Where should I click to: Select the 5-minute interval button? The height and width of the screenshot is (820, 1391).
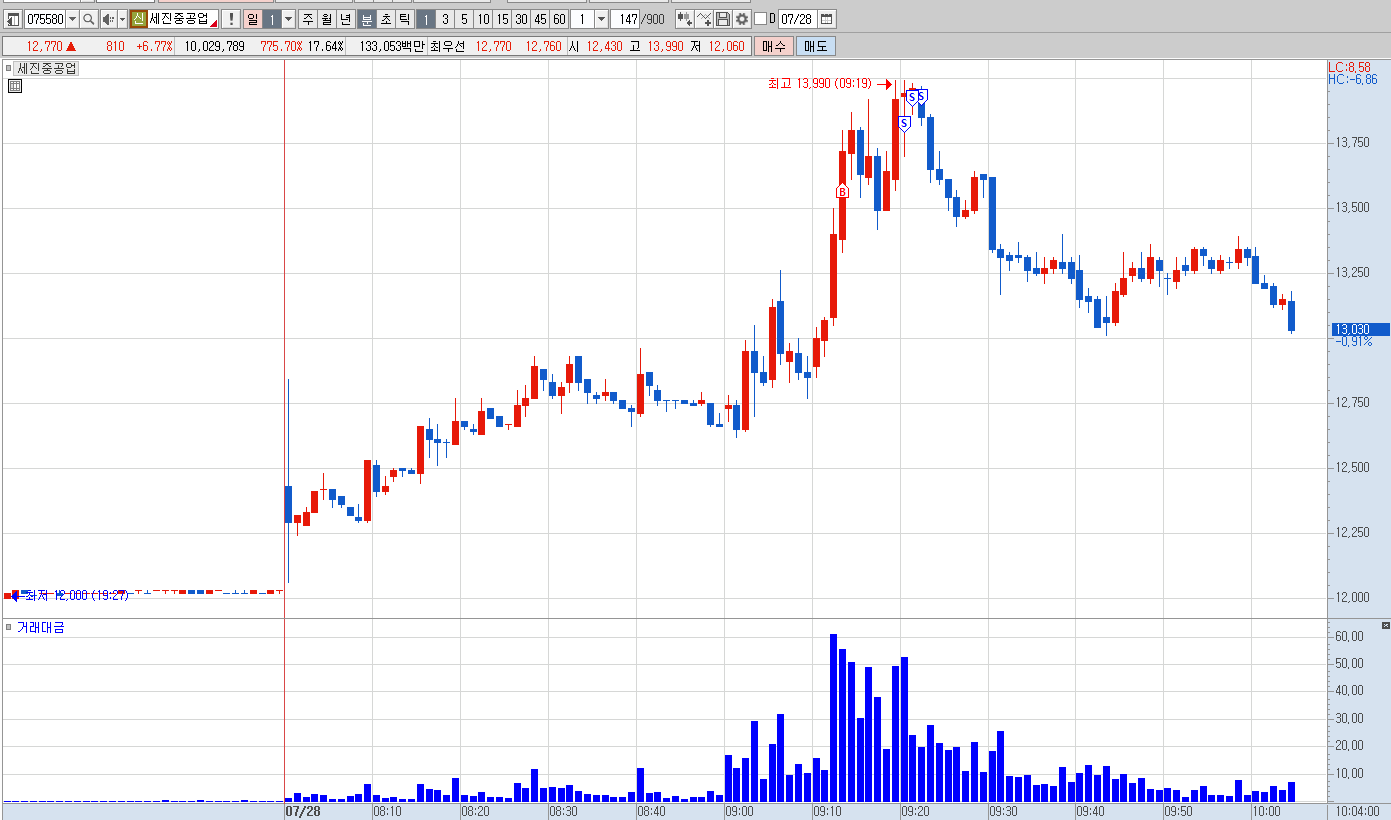point(464,19)
